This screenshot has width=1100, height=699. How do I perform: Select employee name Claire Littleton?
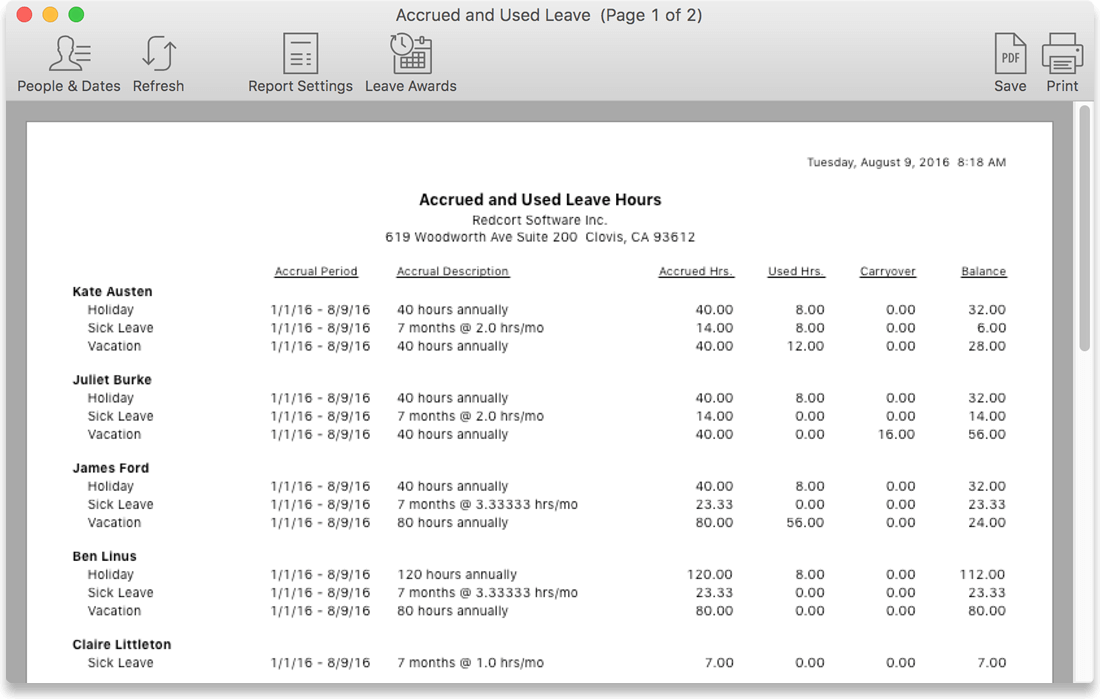pos(122,645)
